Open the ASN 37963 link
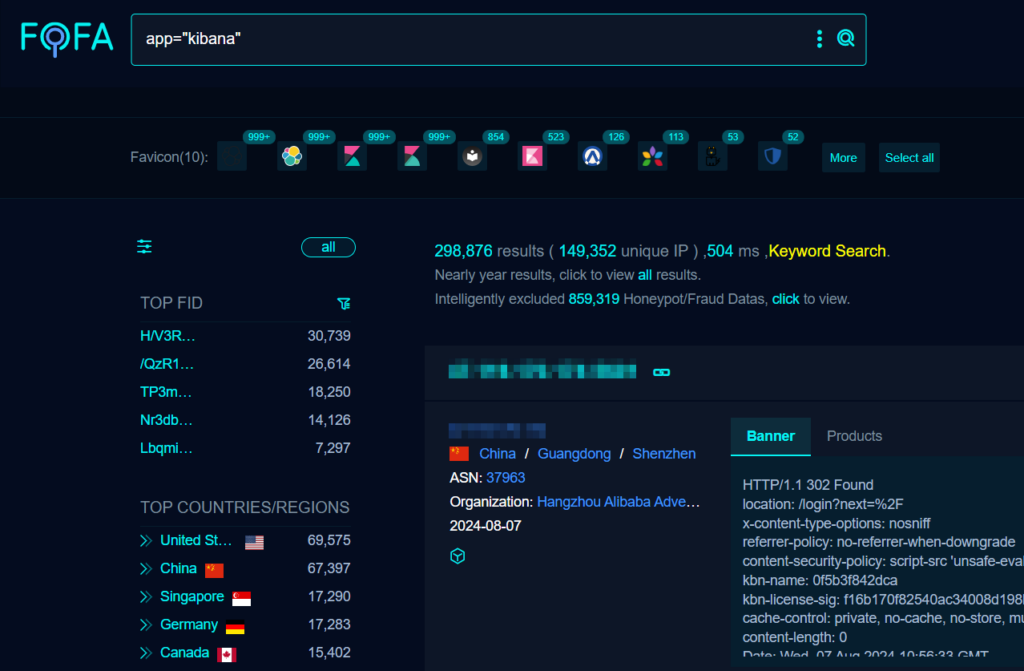The width and height of the screenshot is (1024, 671). coord(506,477)
